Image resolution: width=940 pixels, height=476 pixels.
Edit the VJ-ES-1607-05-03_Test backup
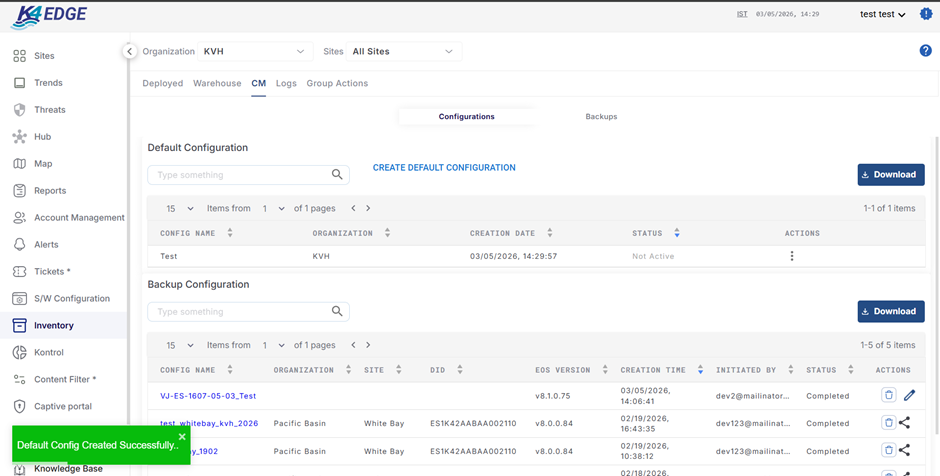(909, 396)
